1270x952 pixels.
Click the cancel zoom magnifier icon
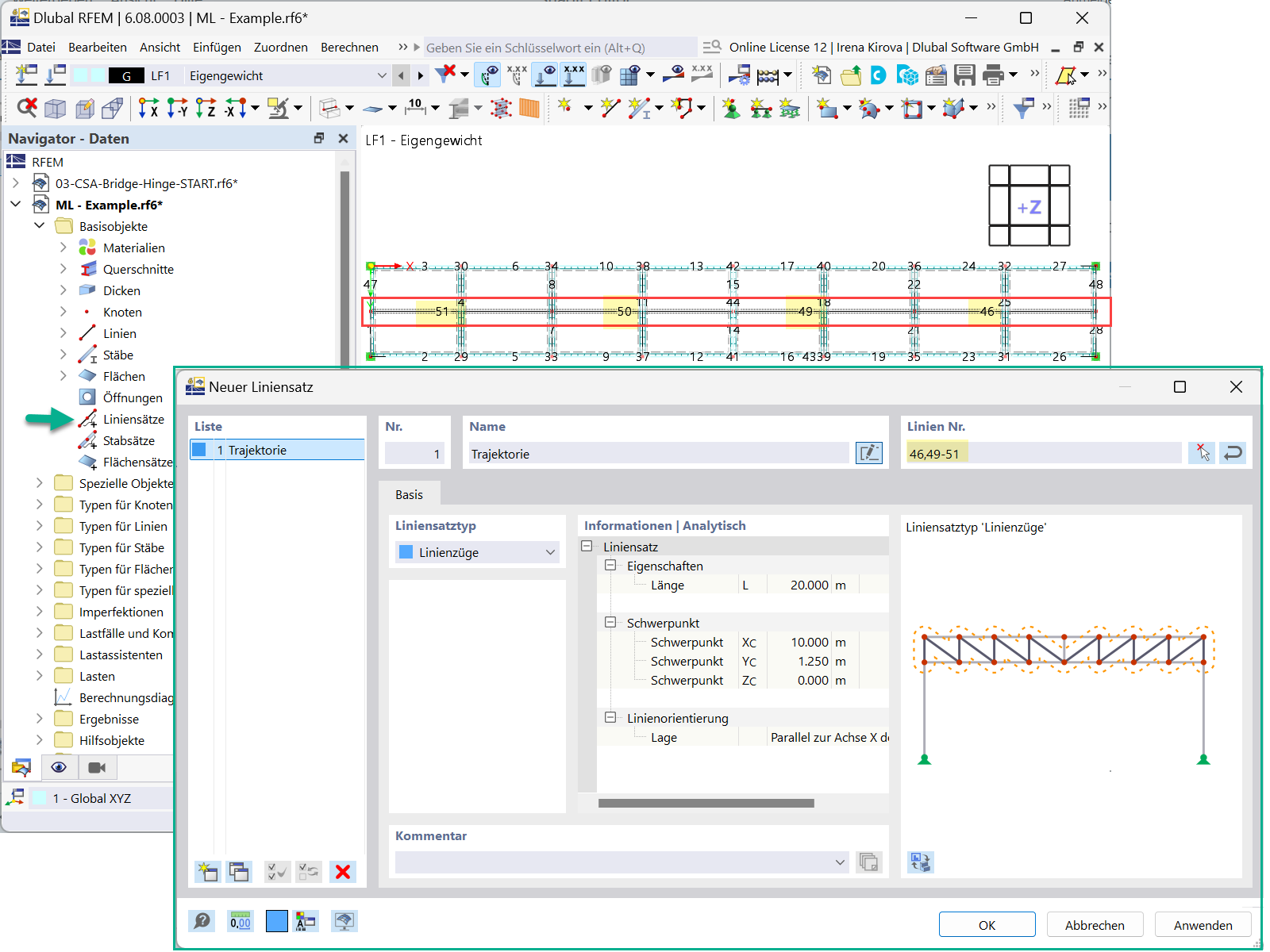[27, 108]
